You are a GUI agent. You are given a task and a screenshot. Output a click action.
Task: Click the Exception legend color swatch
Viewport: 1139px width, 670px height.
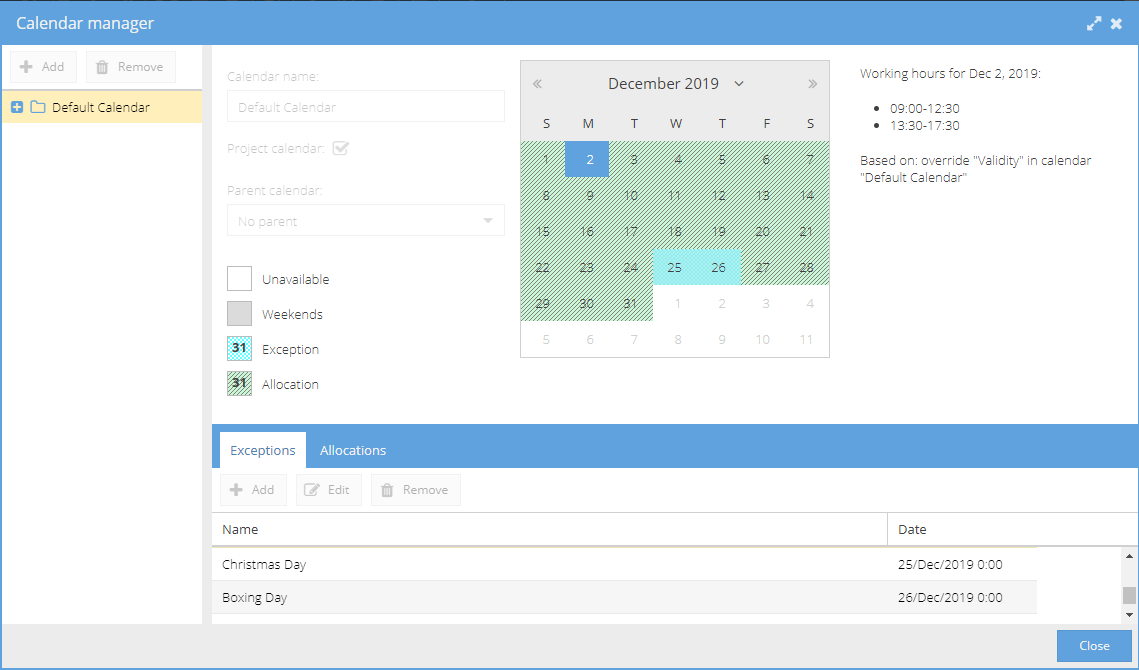238,349
